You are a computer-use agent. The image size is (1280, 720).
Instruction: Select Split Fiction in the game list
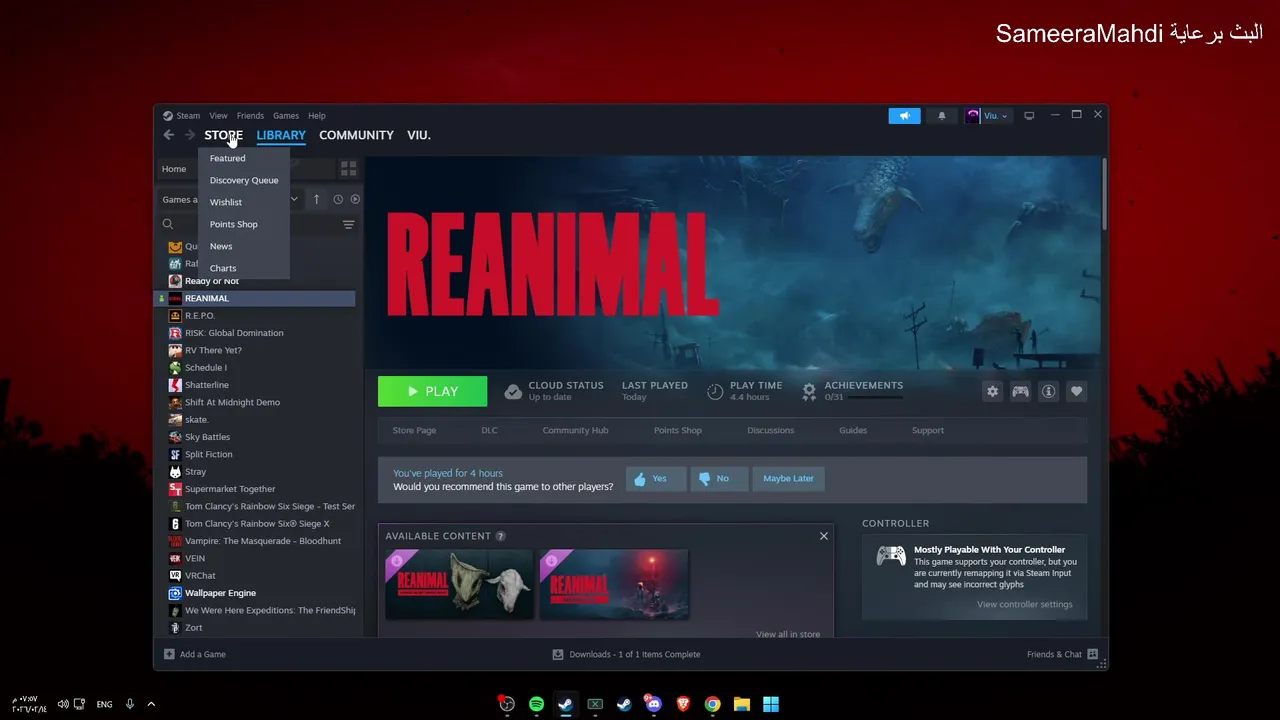pos(257,454)
